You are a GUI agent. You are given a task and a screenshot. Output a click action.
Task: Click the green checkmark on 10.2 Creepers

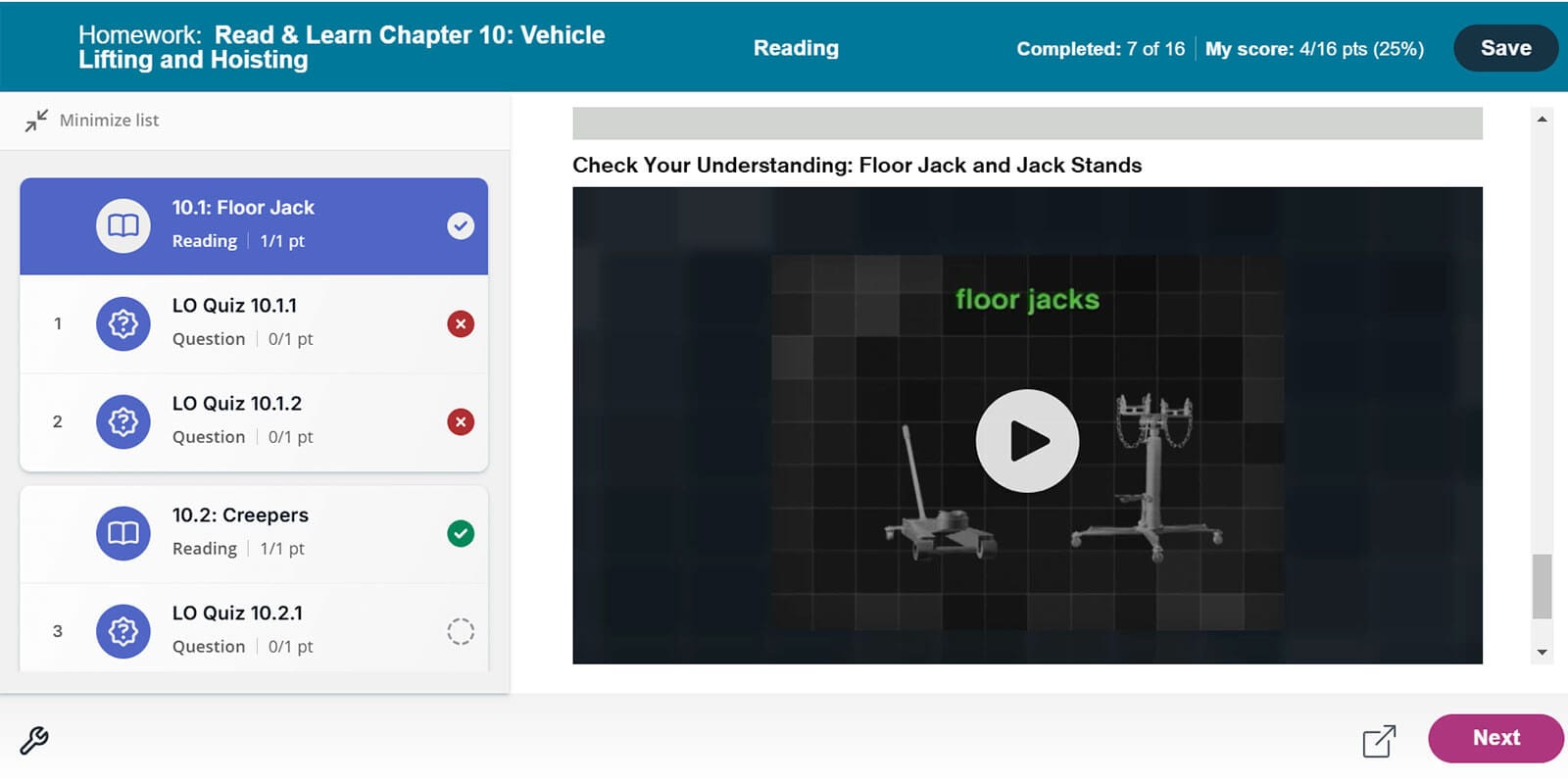click(x=461, y=533)
